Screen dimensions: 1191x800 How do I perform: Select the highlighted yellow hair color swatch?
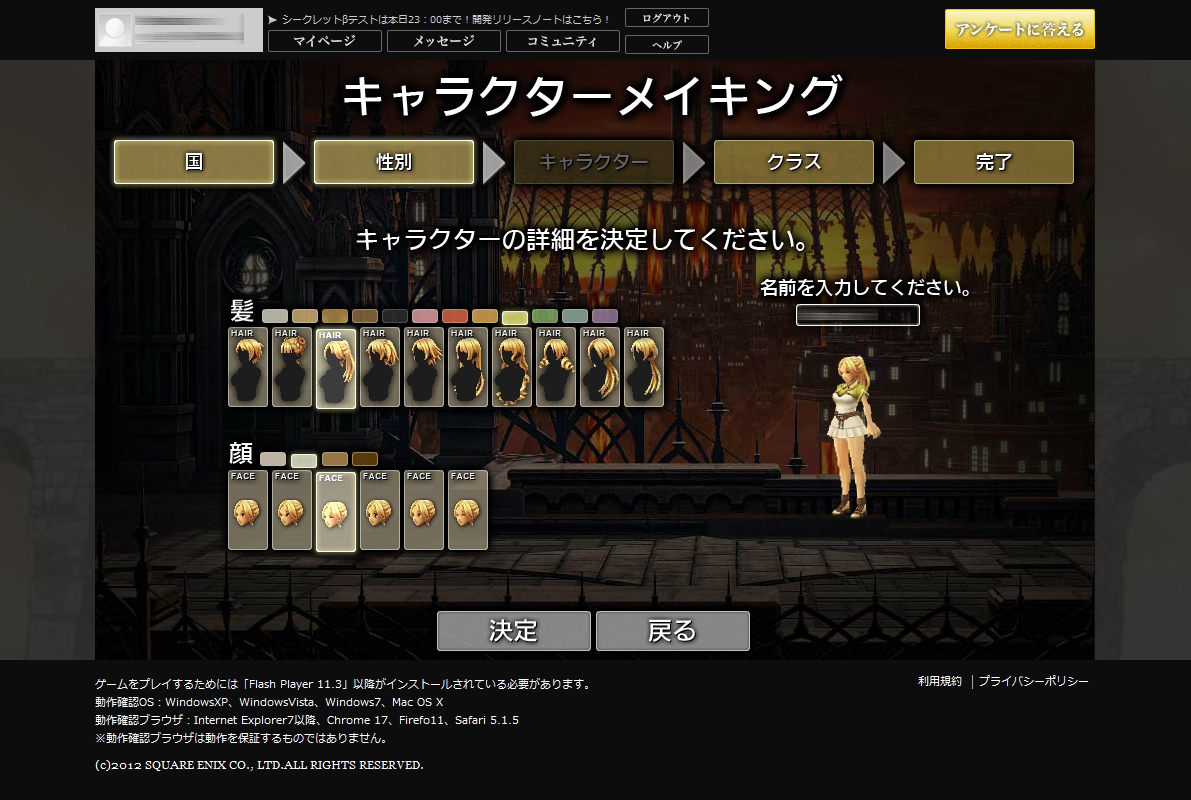[x=515, y=317]
